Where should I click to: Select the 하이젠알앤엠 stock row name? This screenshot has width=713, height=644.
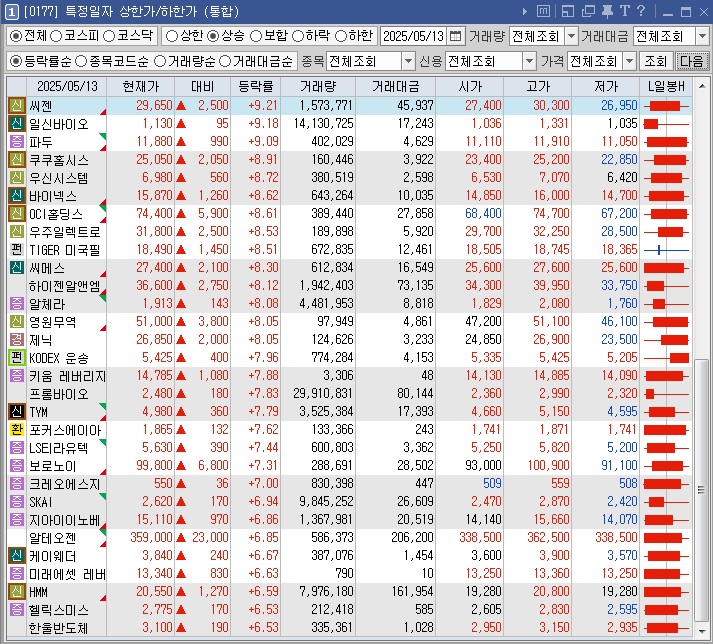pos(64,286)
